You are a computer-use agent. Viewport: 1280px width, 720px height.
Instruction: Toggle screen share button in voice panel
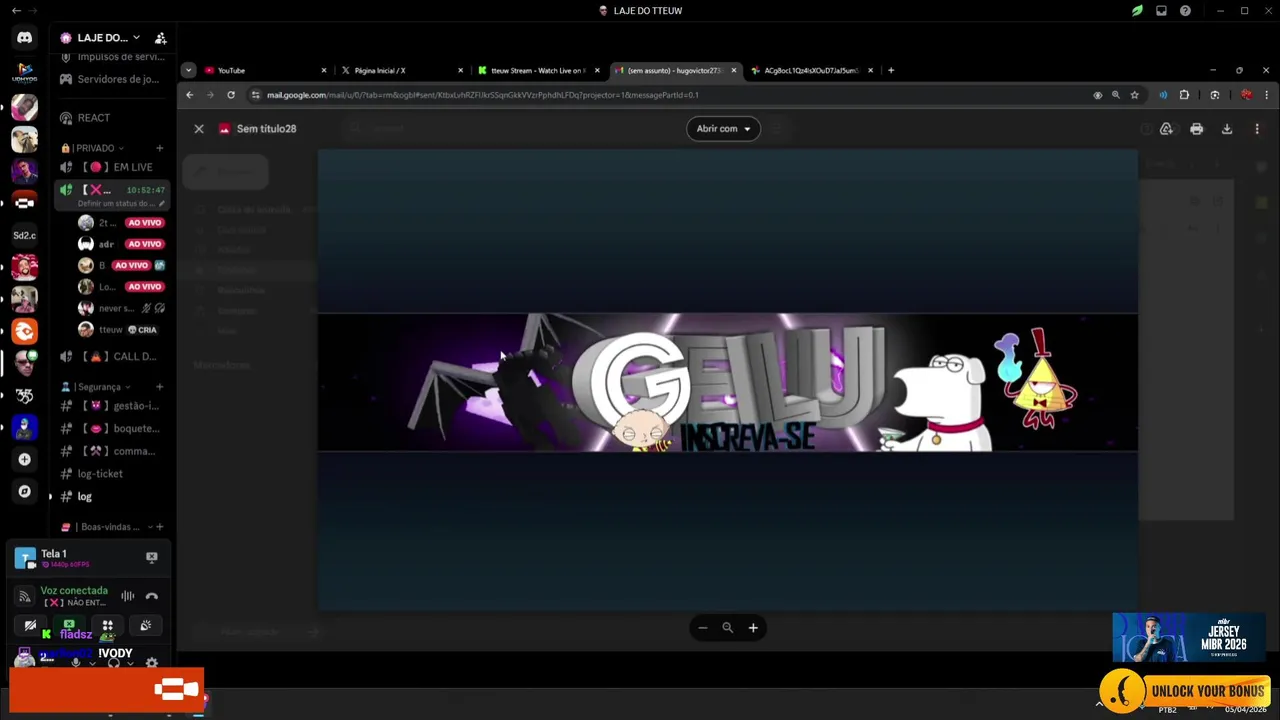tap(69, 626)
